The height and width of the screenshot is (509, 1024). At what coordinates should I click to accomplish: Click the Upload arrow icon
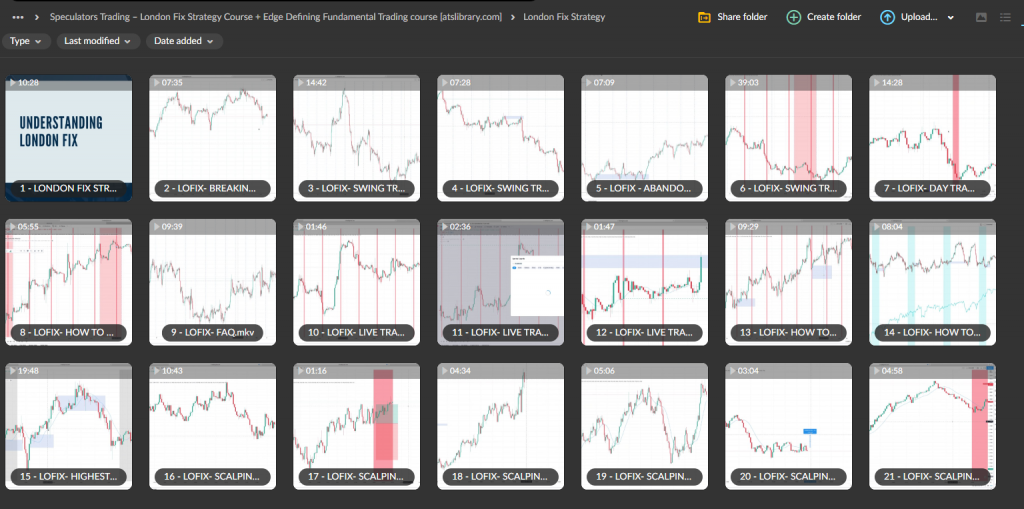click(887, 18)
